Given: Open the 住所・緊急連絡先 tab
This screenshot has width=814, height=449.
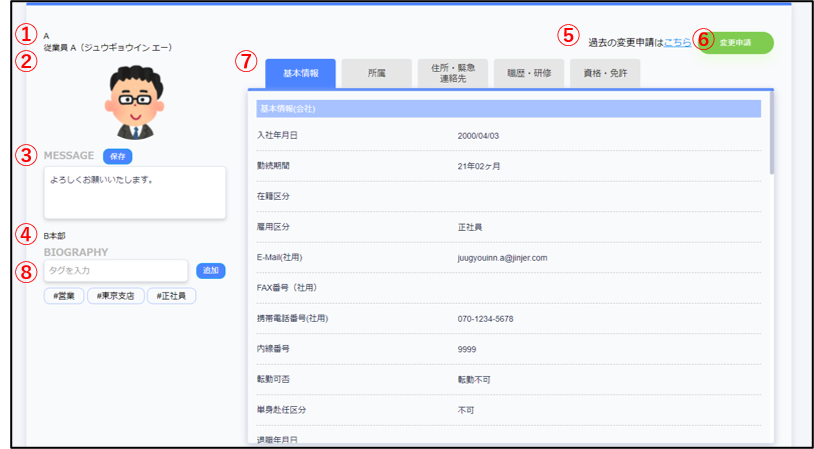Looking at the screenshot, I should click(453, 73).
